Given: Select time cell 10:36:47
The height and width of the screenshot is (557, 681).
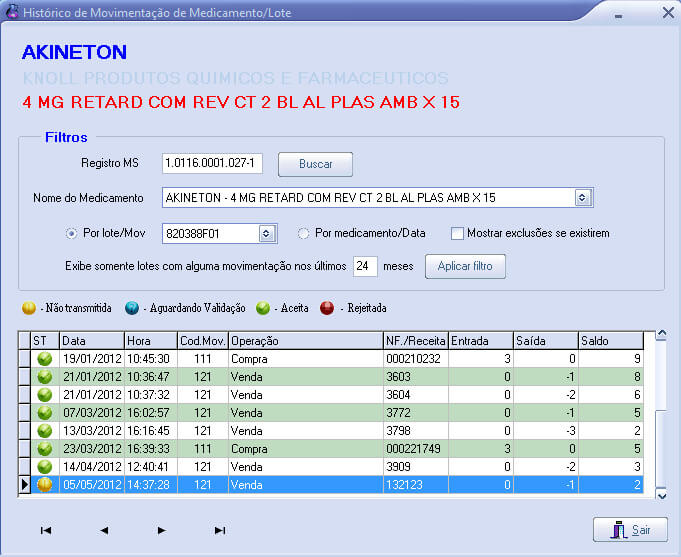Looking at the screenshot, I should tap(151, 377).
